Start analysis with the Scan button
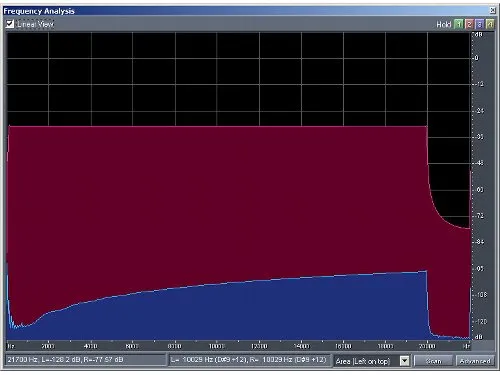The height and width of the screenshot is (375, 500). (433, 361)
